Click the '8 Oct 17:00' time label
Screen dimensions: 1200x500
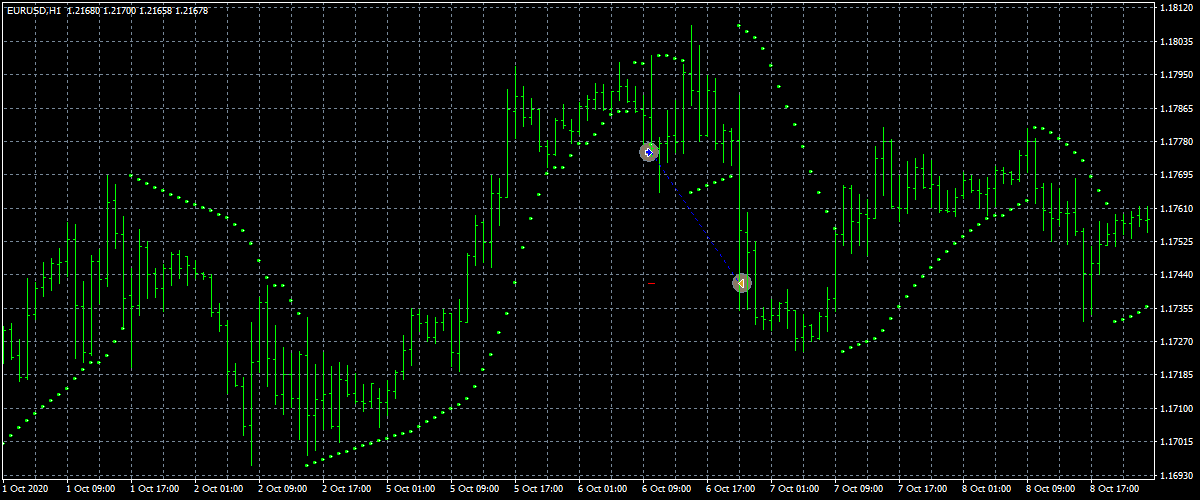coord(1114,490)
